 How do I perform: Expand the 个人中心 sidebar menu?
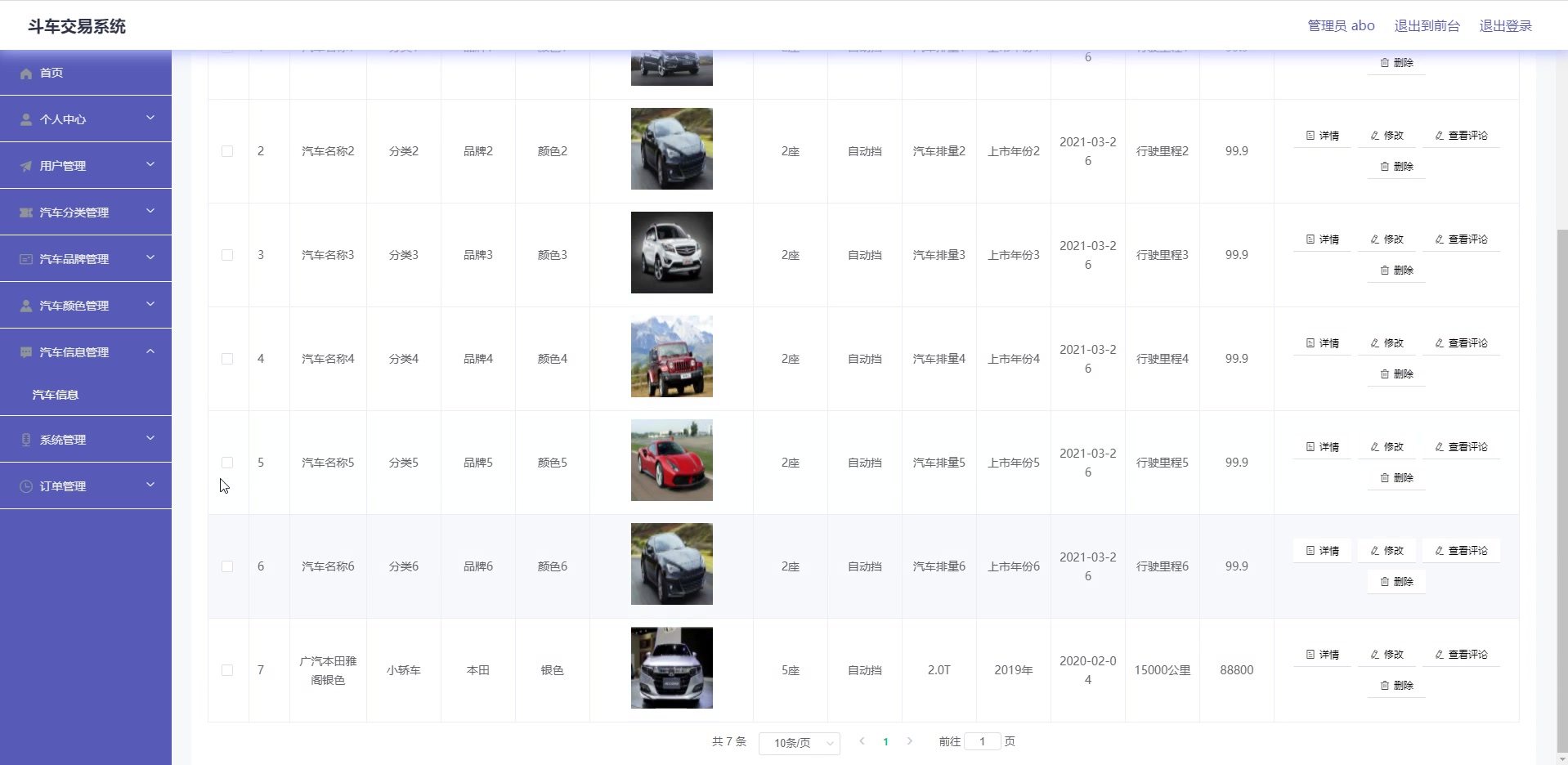(86, 119)
